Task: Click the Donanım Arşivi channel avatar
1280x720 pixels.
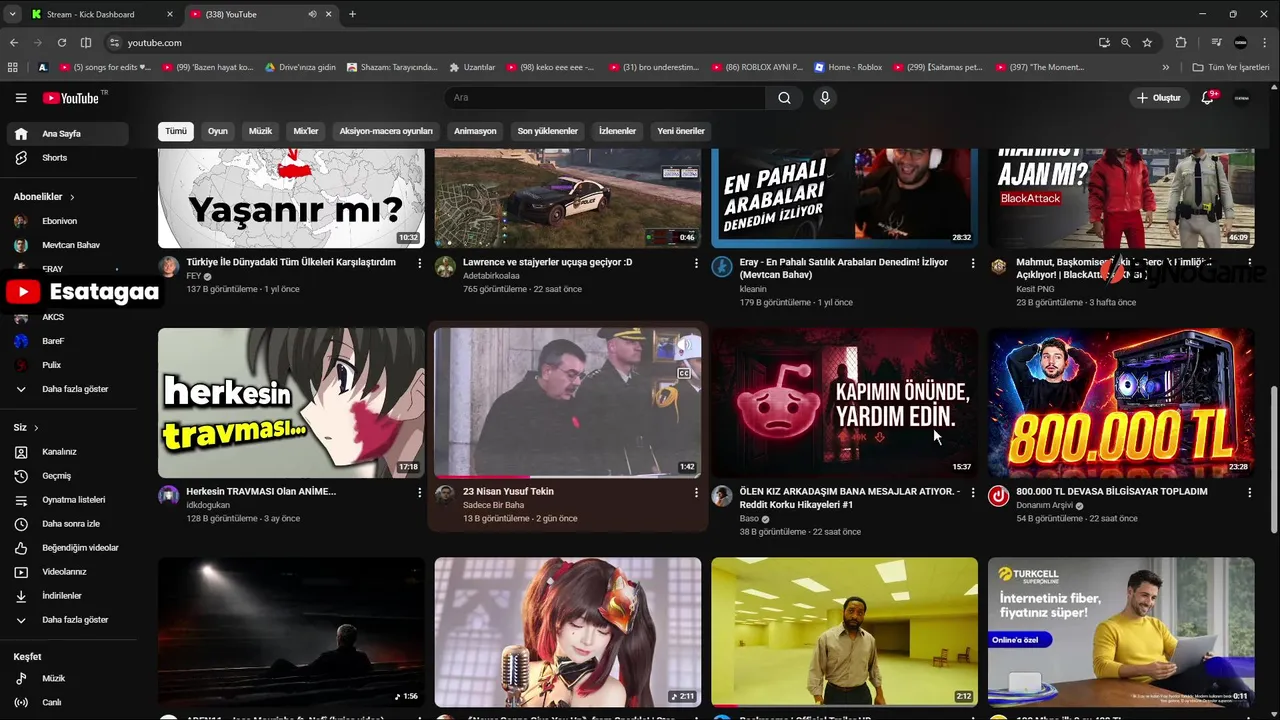Action: pos(998,496)
